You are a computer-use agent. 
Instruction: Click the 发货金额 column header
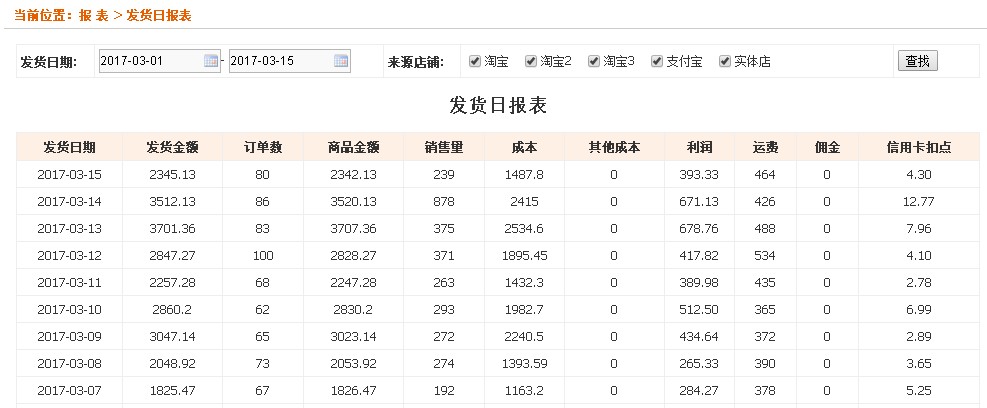(x=172, y=147)
